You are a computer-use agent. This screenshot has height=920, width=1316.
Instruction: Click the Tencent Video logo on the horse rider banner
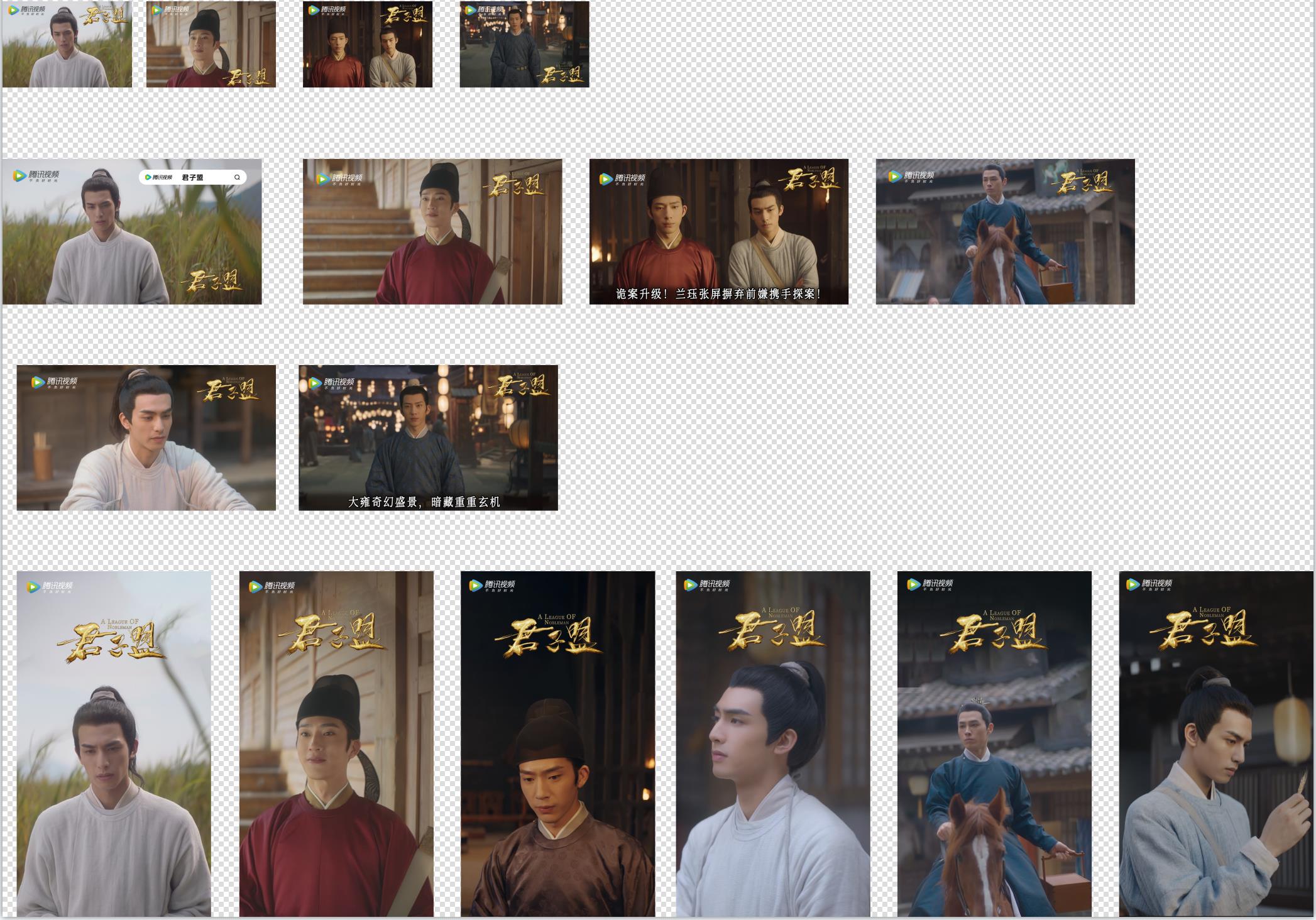pos(911,177)
